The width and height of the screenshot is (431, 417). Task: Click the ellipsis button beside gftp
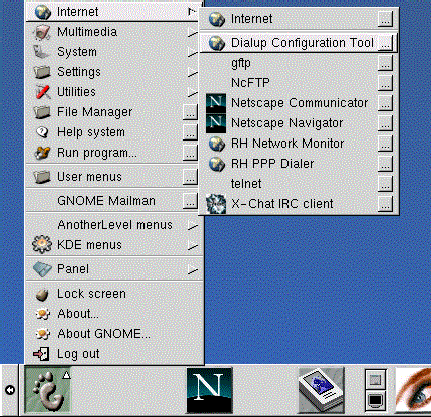[x=385, y=63]
